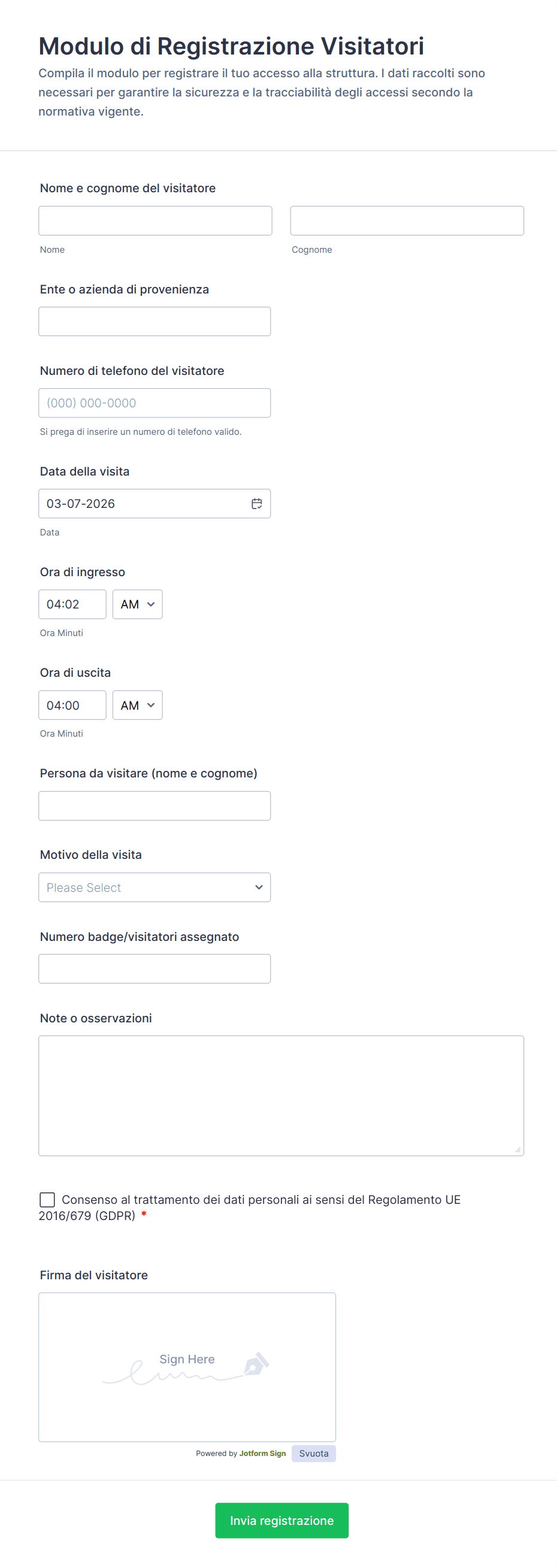The image size is (557, 1568).
Task: Expand AM/PM selector for Ora di uscita
Action: pyautogui.click(x=138, y=705)
